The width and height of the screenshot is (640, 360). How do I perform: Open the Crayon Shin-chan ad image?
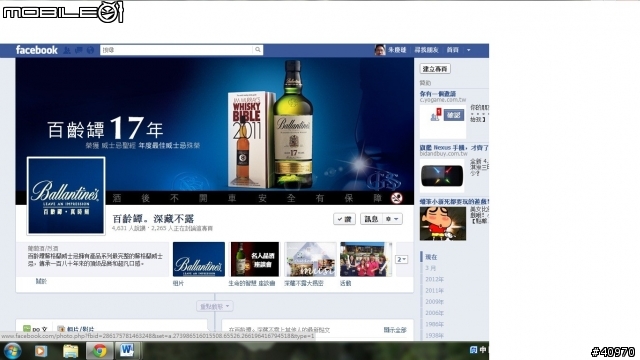[443, 223]
